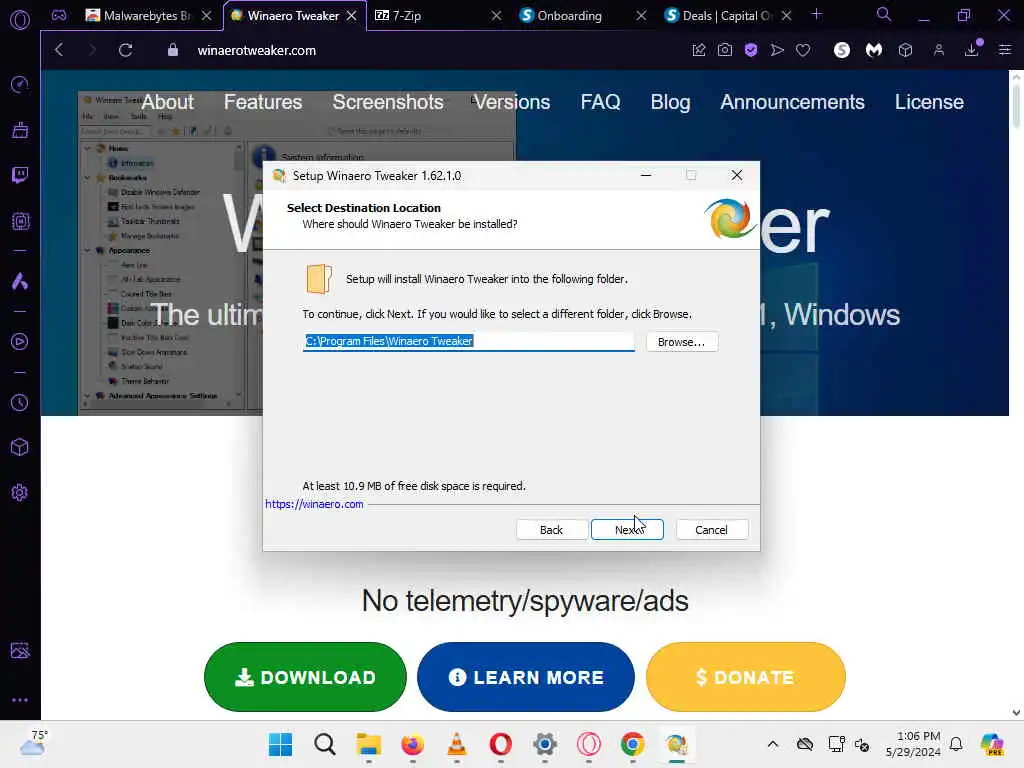Open VLC media player from taskbar

(456, 744)
